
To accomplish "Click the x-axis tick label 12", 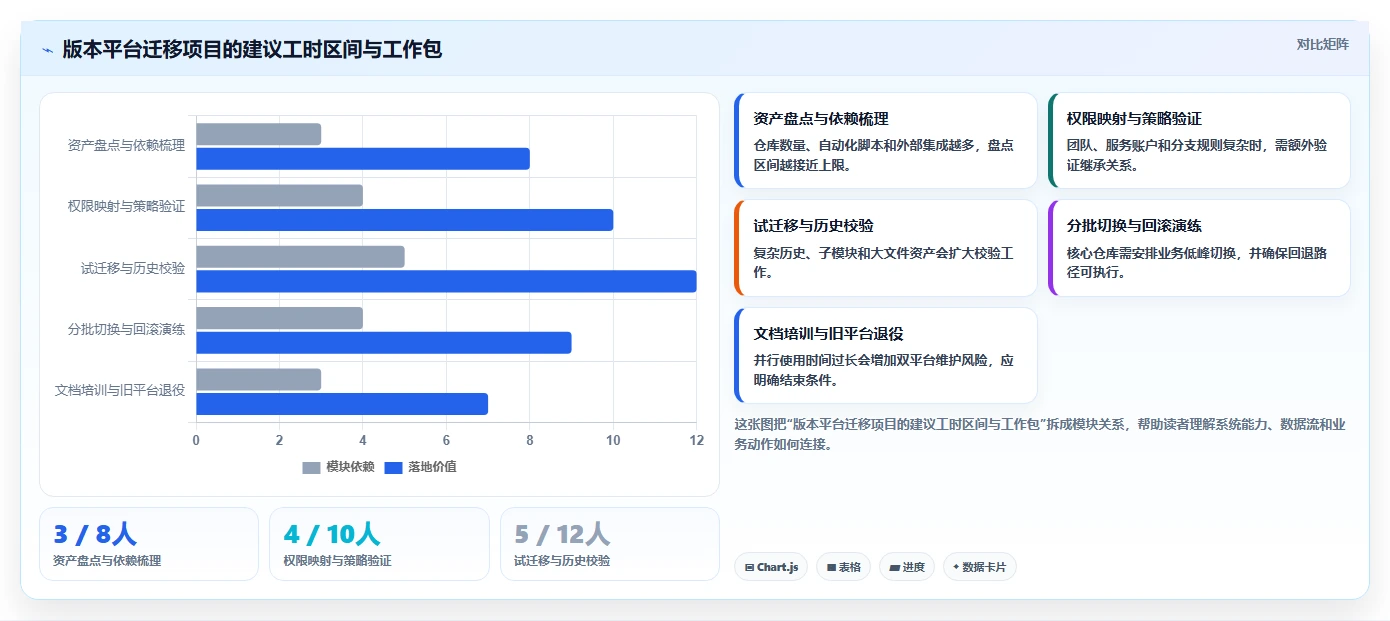I will (x=696, y=440).
